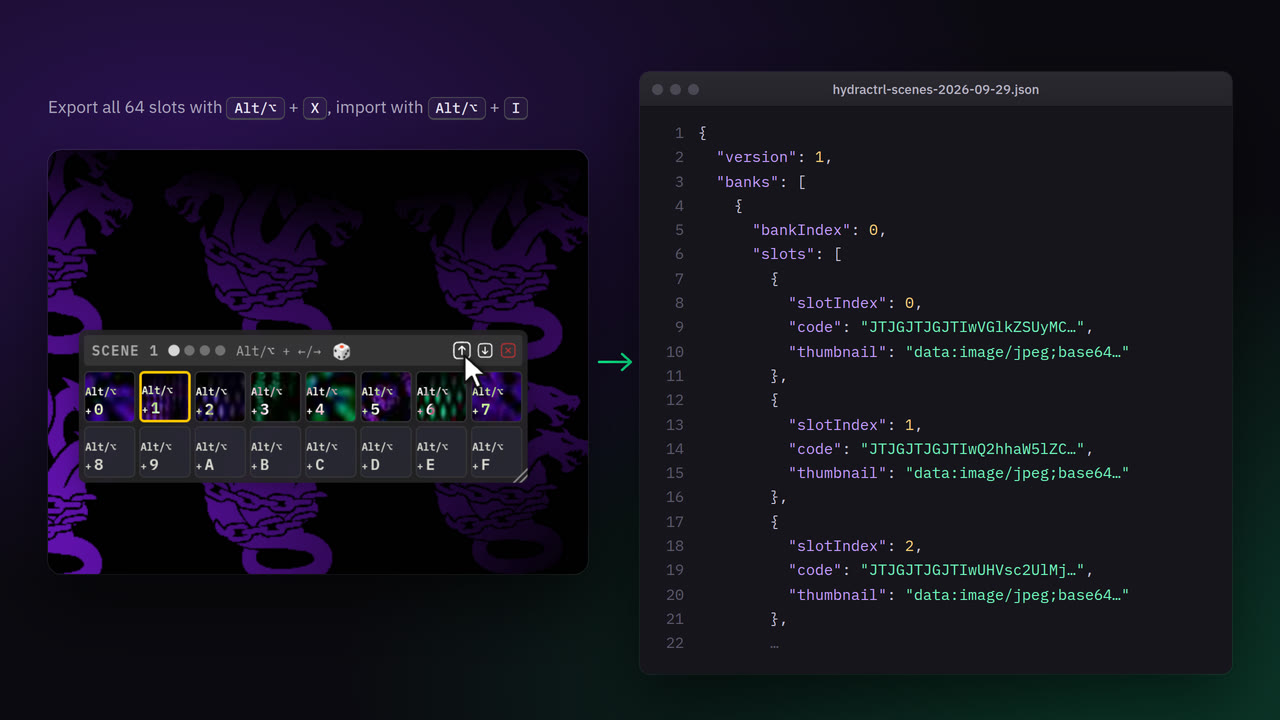Recall scene slot Alt +5 thumbnail

[386, 396]
